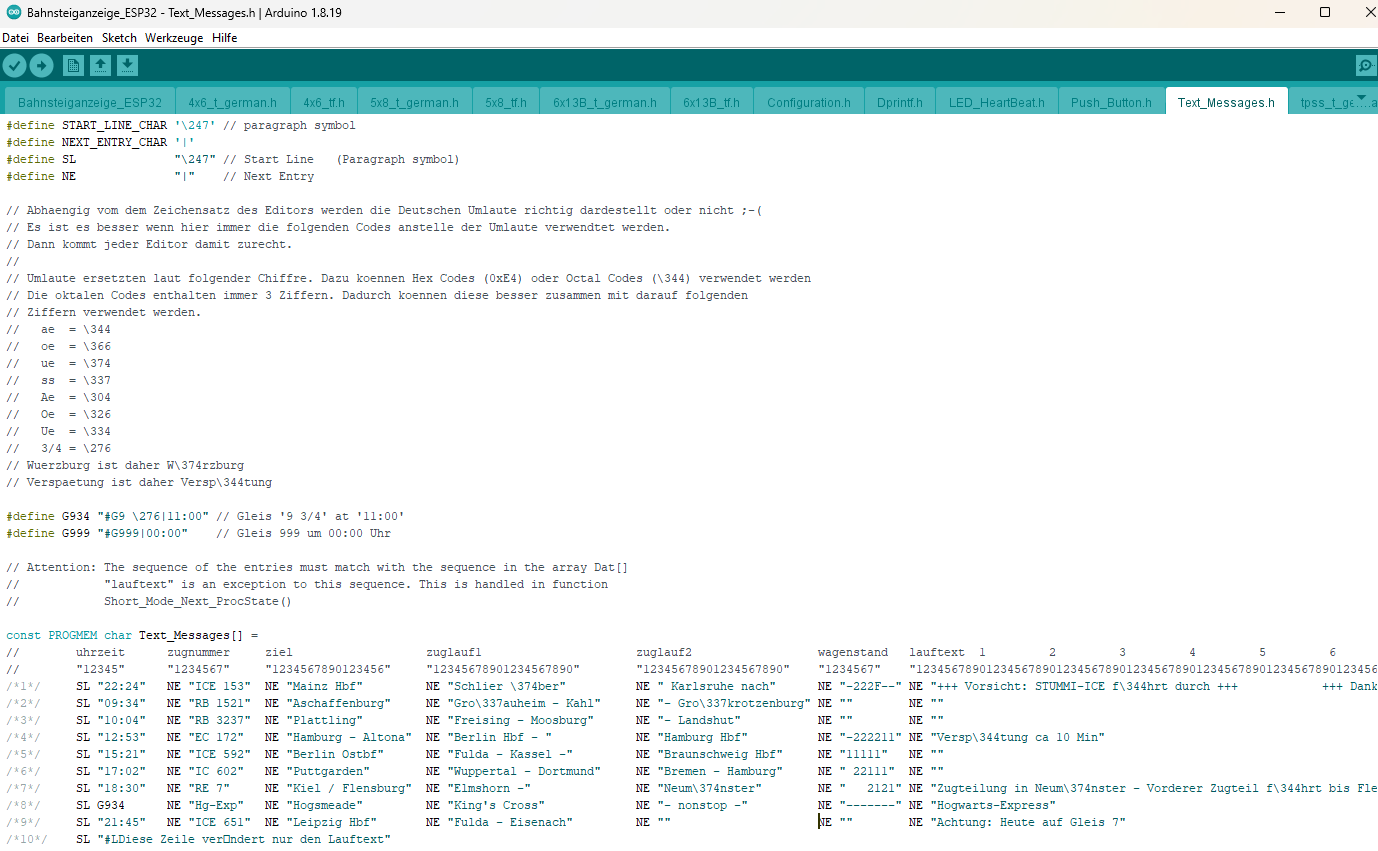Open the Werkzeuge menu
The height and width of the screenshot is (851, 1378).
pos(174,38)
